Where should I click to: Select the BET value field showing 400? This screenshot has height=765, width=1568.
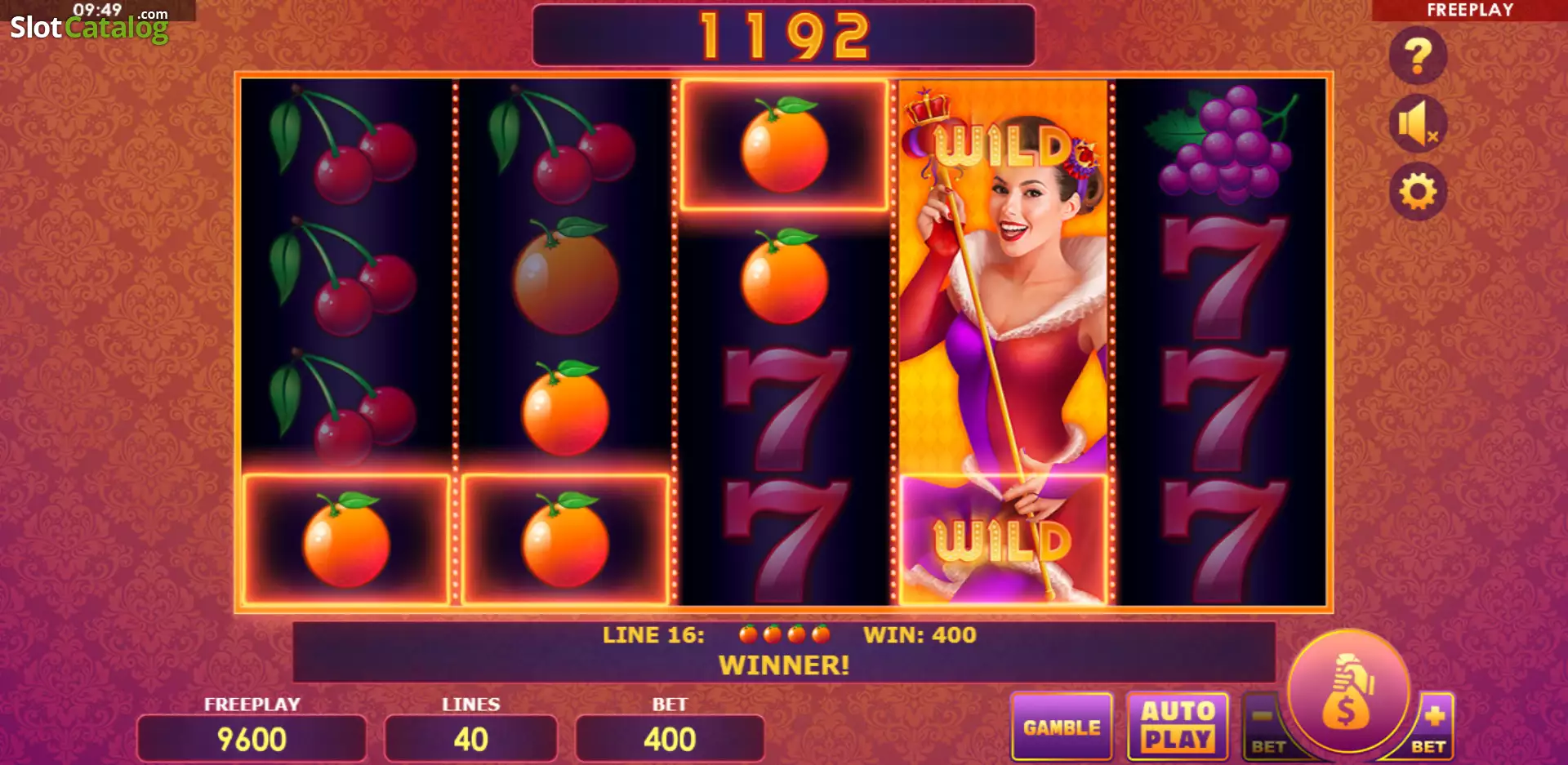[670, 739]
